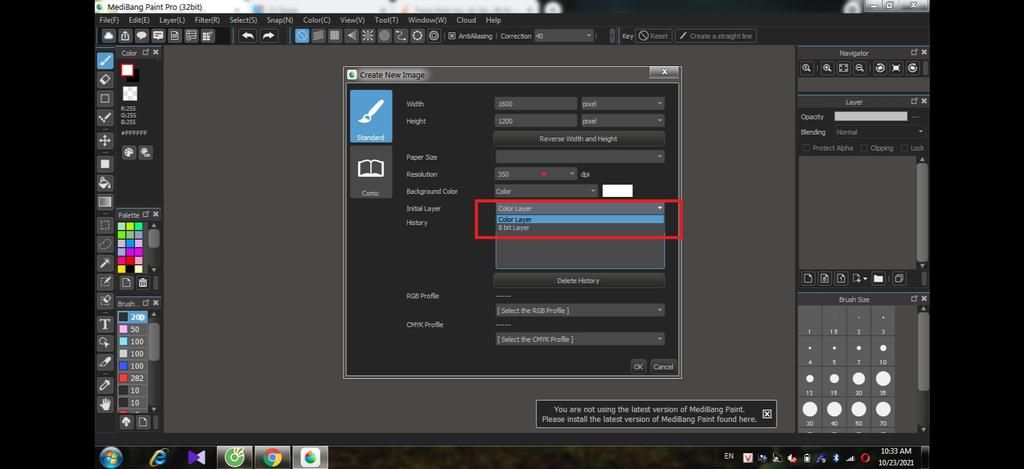Select the Lasso selection tool
The height and width of the screenshot is (469, 1024).
[x=105, y=244]
